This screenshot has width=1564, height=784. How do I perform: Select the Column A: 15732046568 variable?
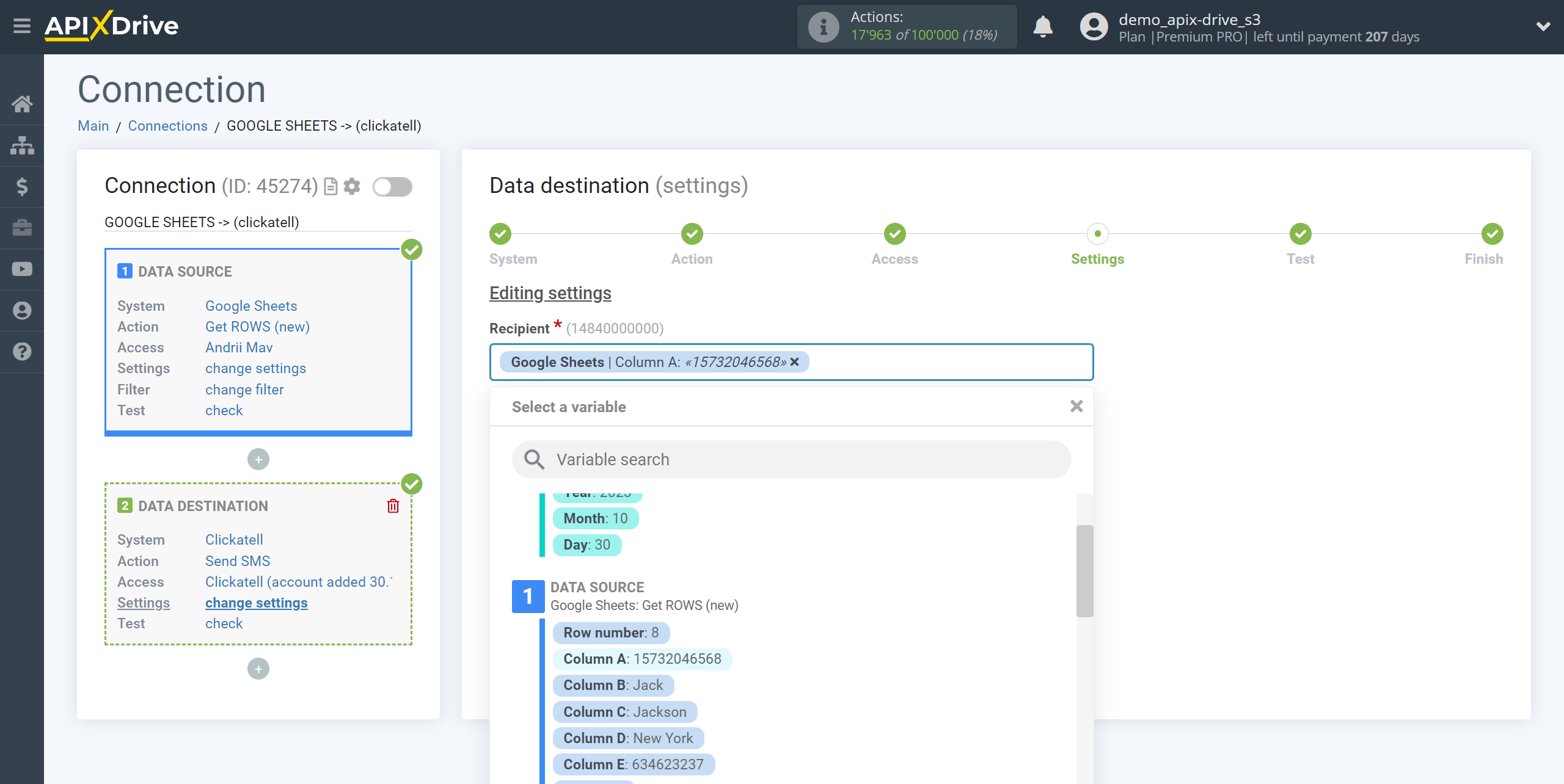(x=642, y=659)
